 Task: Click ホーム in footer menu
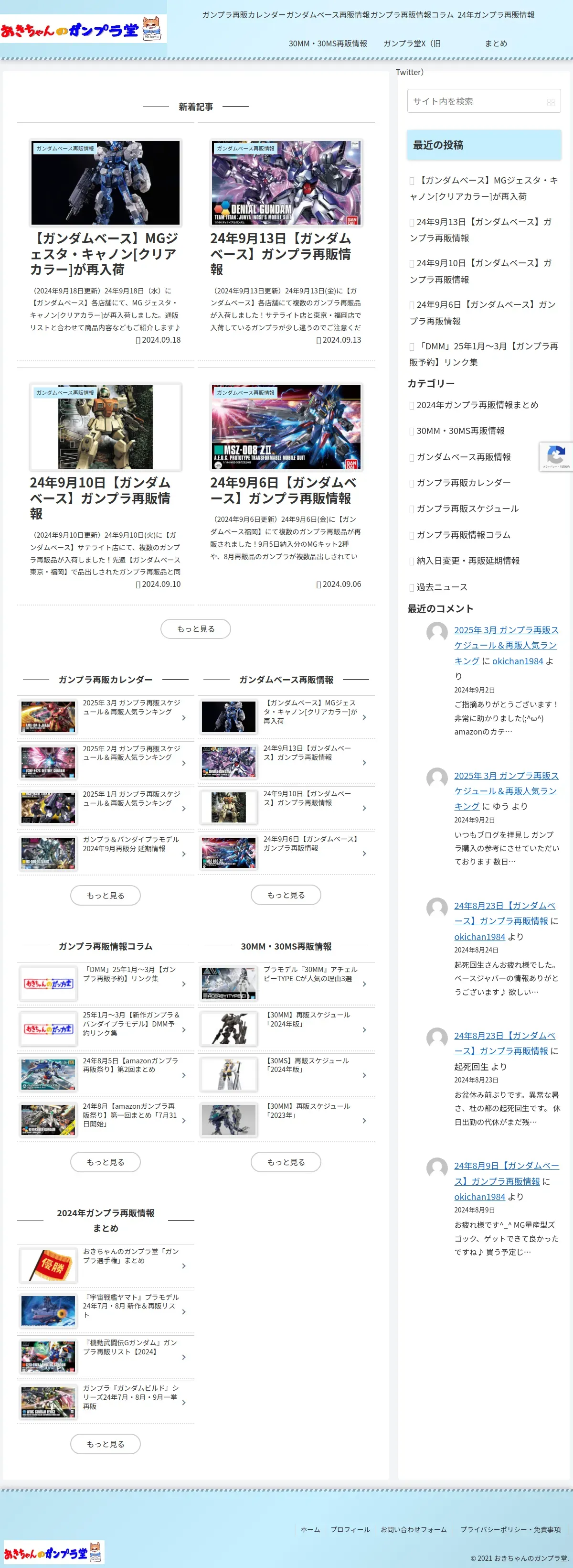(310, 1530)
